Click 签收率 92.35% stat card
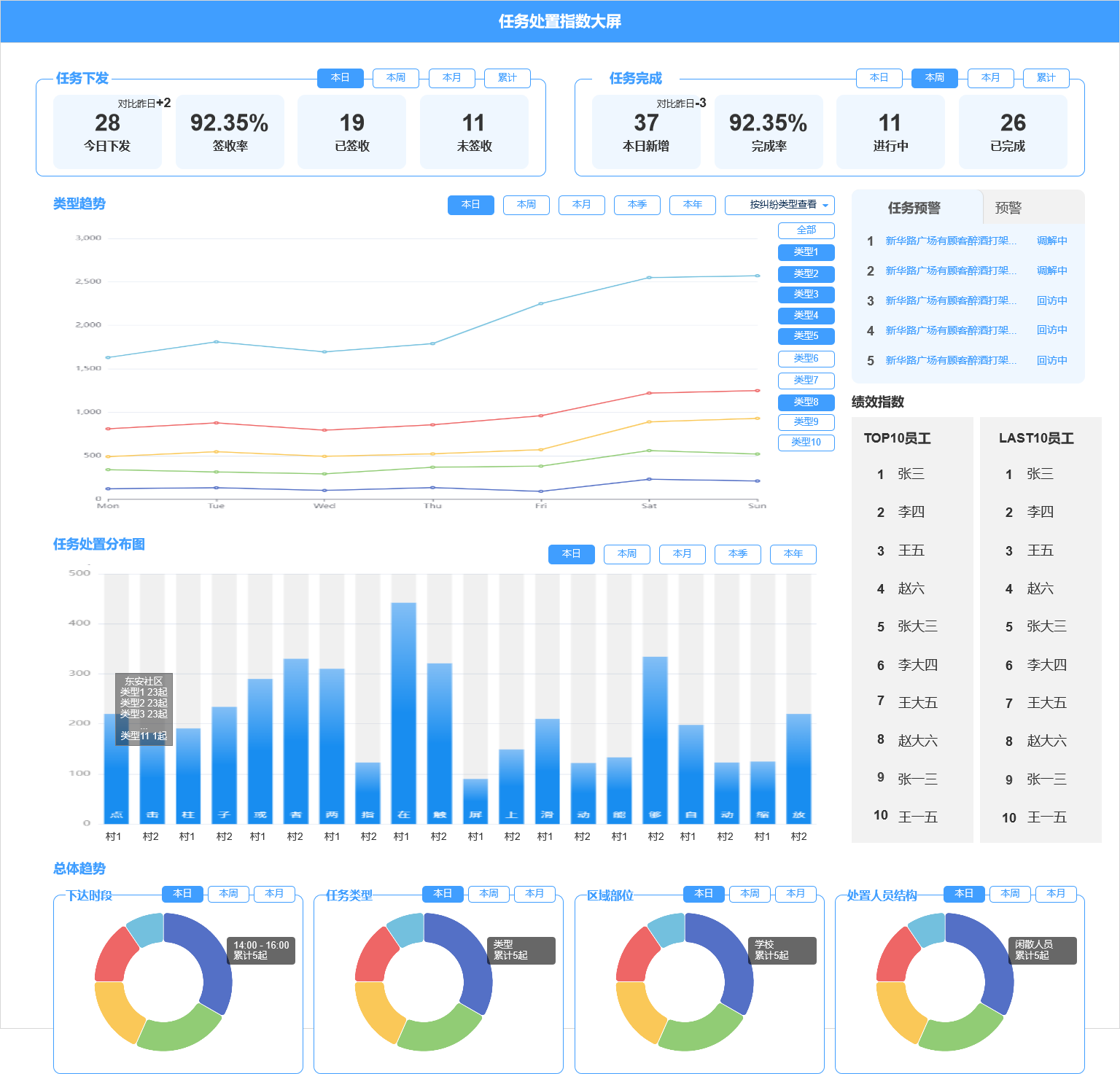1120x1074 pixels. click(x=230, y=132)
